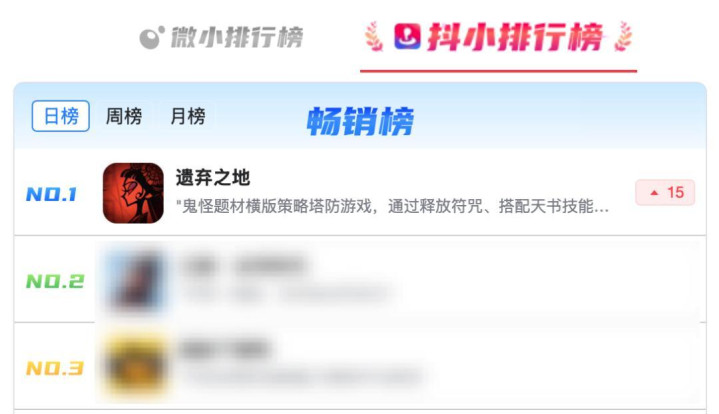Select the 日榜 daily ranking filter

click(x=61, y=116)
